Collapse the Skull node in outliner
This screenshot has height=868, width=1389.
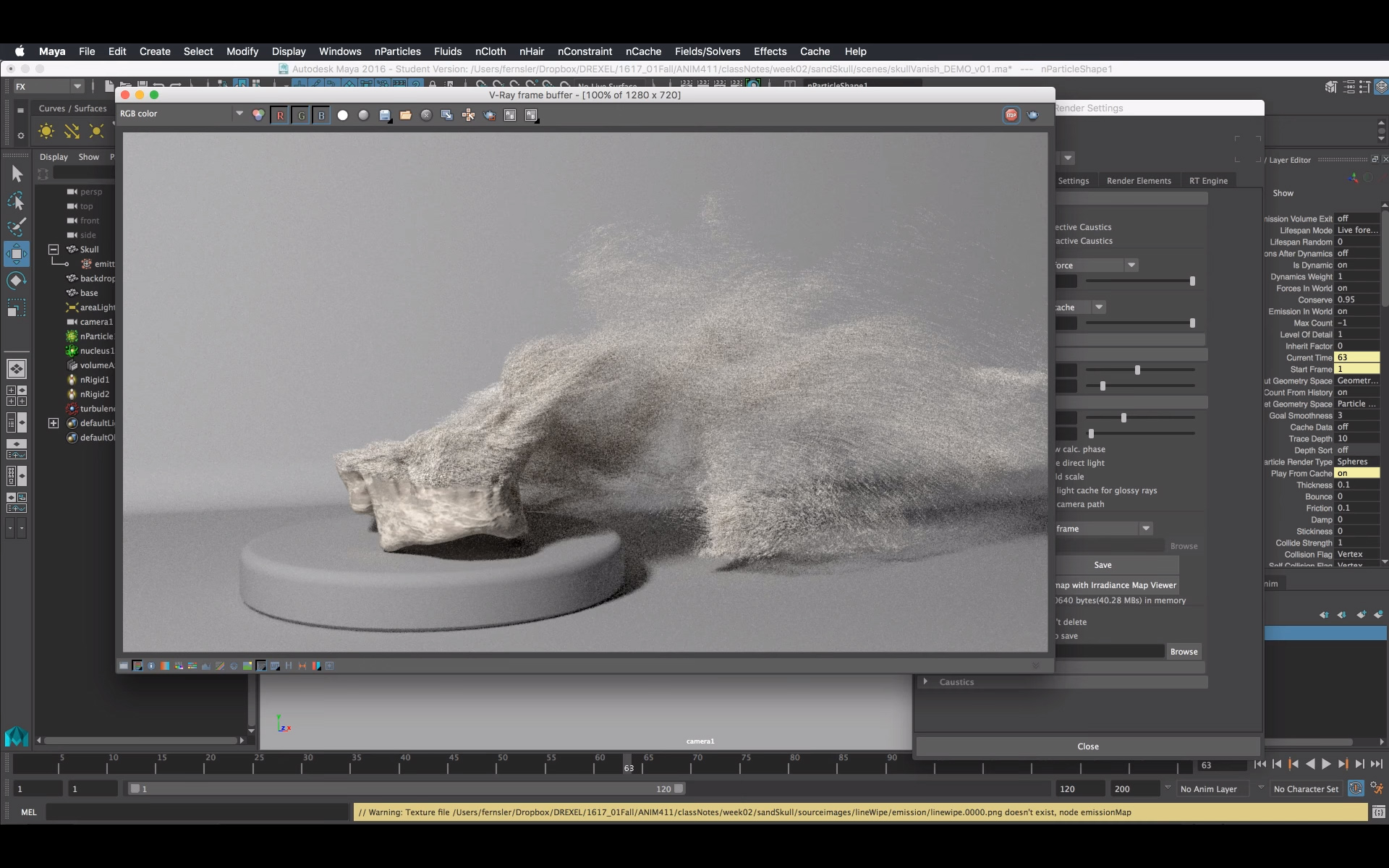pyautogui.click(x=54, y=250)
